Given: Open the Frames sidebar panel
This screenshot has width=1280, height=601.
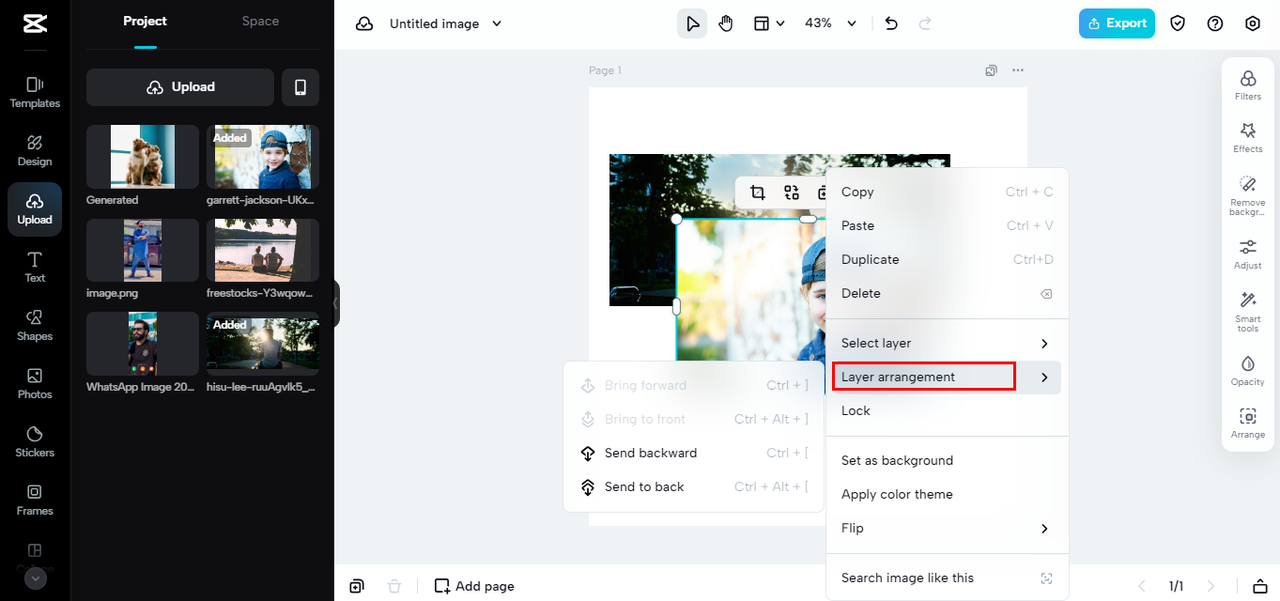Looking at the screenshot, I should click(x=35, y=500).
